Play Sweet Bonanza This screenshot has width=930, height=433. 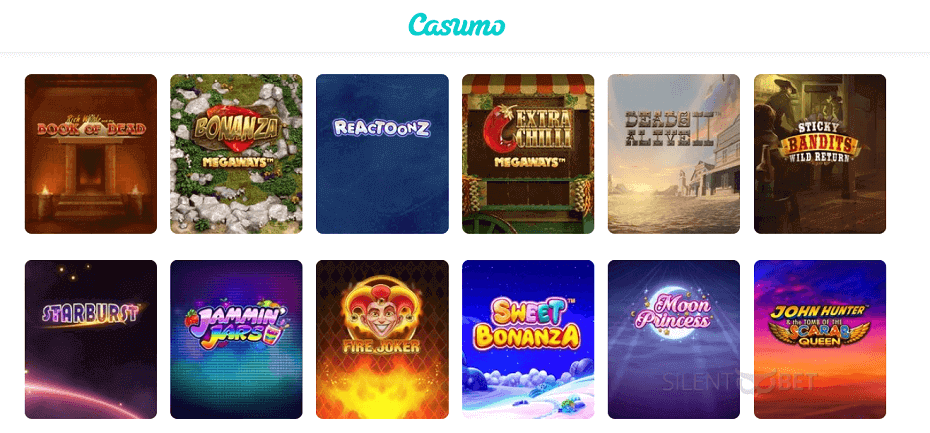(528, 339)
